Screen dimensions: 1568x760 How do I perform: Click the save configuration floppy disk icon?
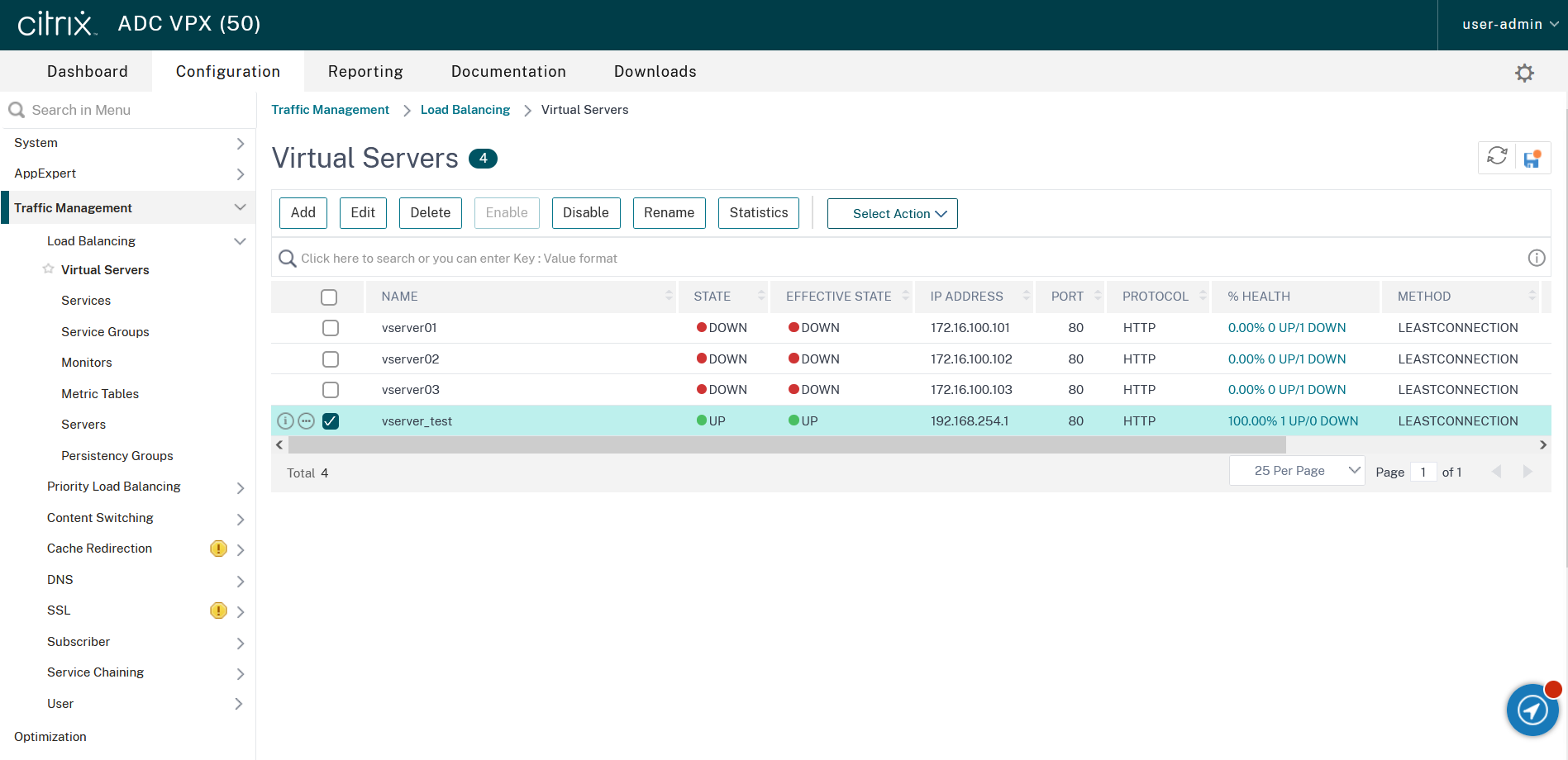pos(1532,159)
